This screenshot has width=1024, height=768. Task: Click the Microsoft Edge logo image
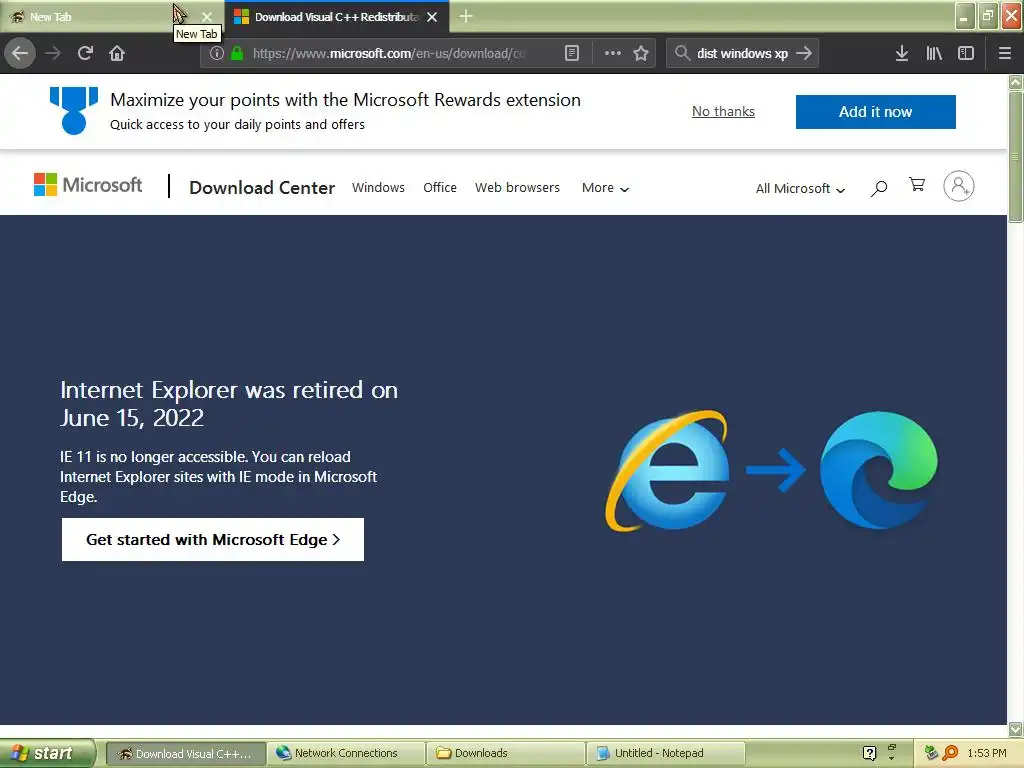tap(879, 470)
